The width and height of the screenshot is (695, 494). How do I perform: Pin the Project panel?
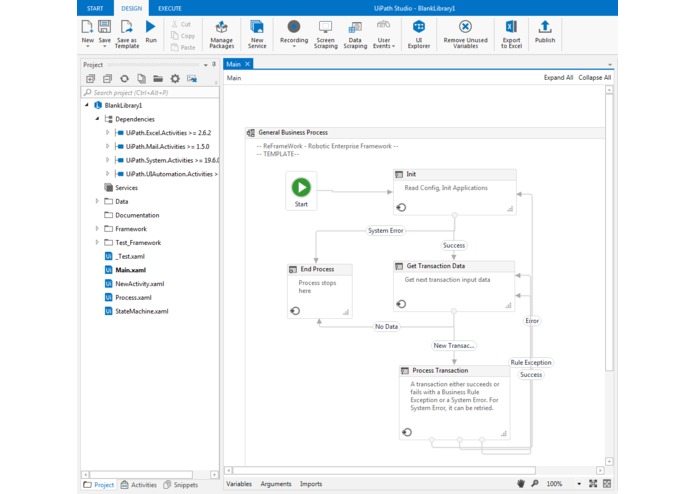pyautogui.click(x=214, y=65)
